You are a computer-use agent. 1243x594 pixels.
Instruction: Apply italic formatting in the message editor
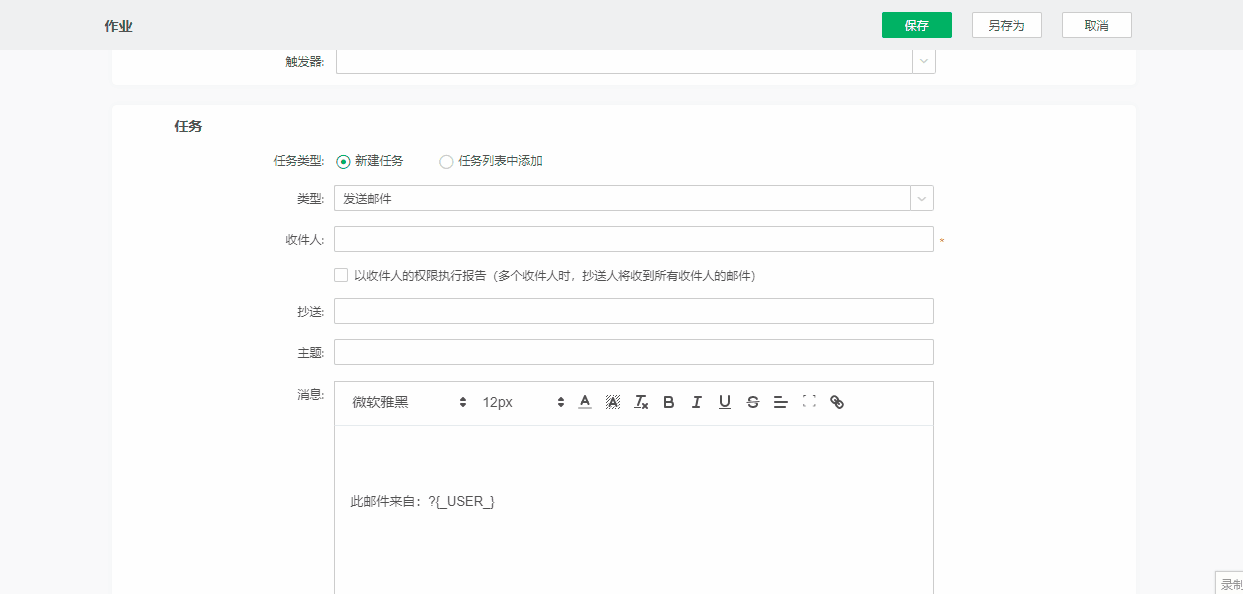click(696, 402)
